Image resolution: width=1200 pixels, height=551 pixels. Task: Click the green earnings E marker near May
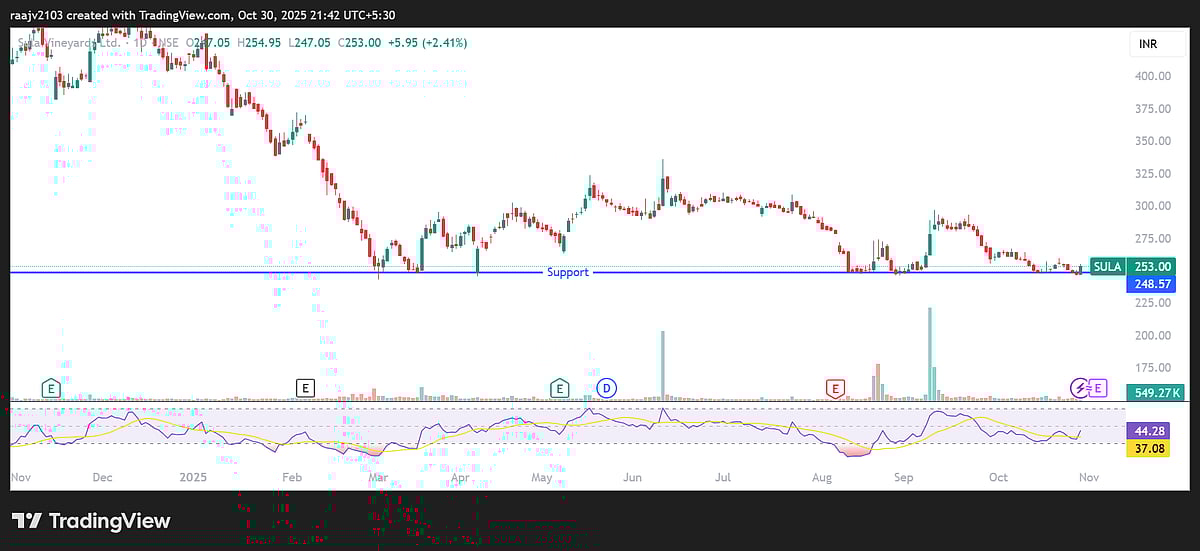coord(559,387)
